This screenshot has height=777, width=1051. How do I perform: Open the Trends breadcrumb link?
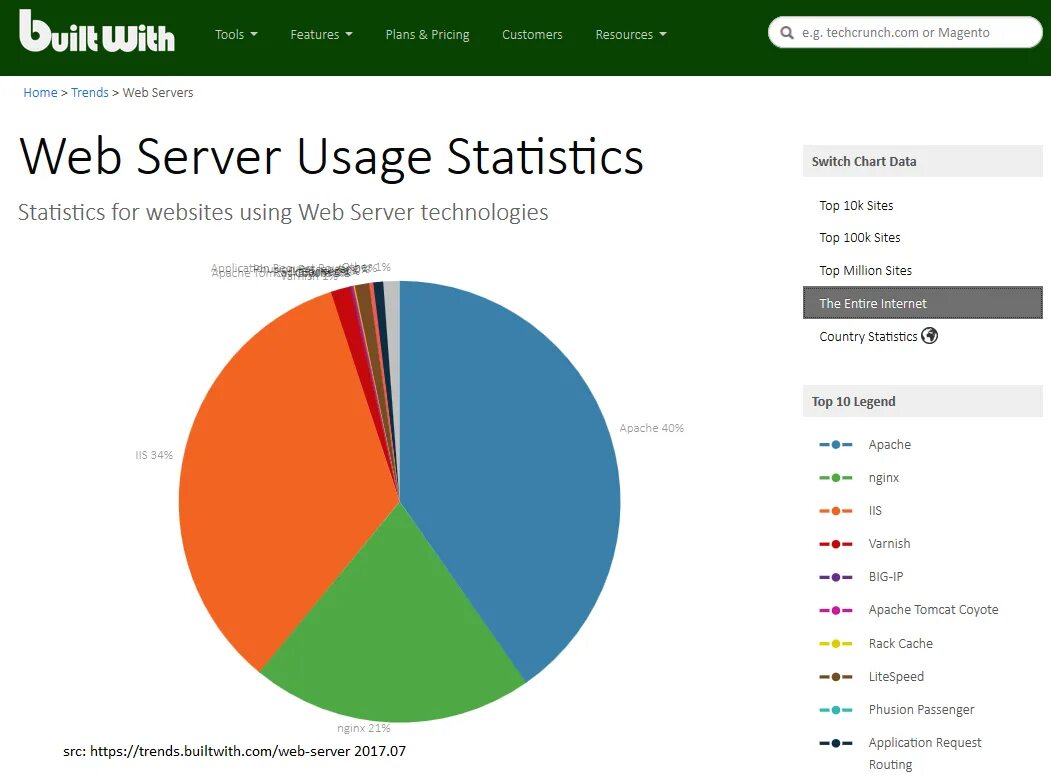coord(90,93)
